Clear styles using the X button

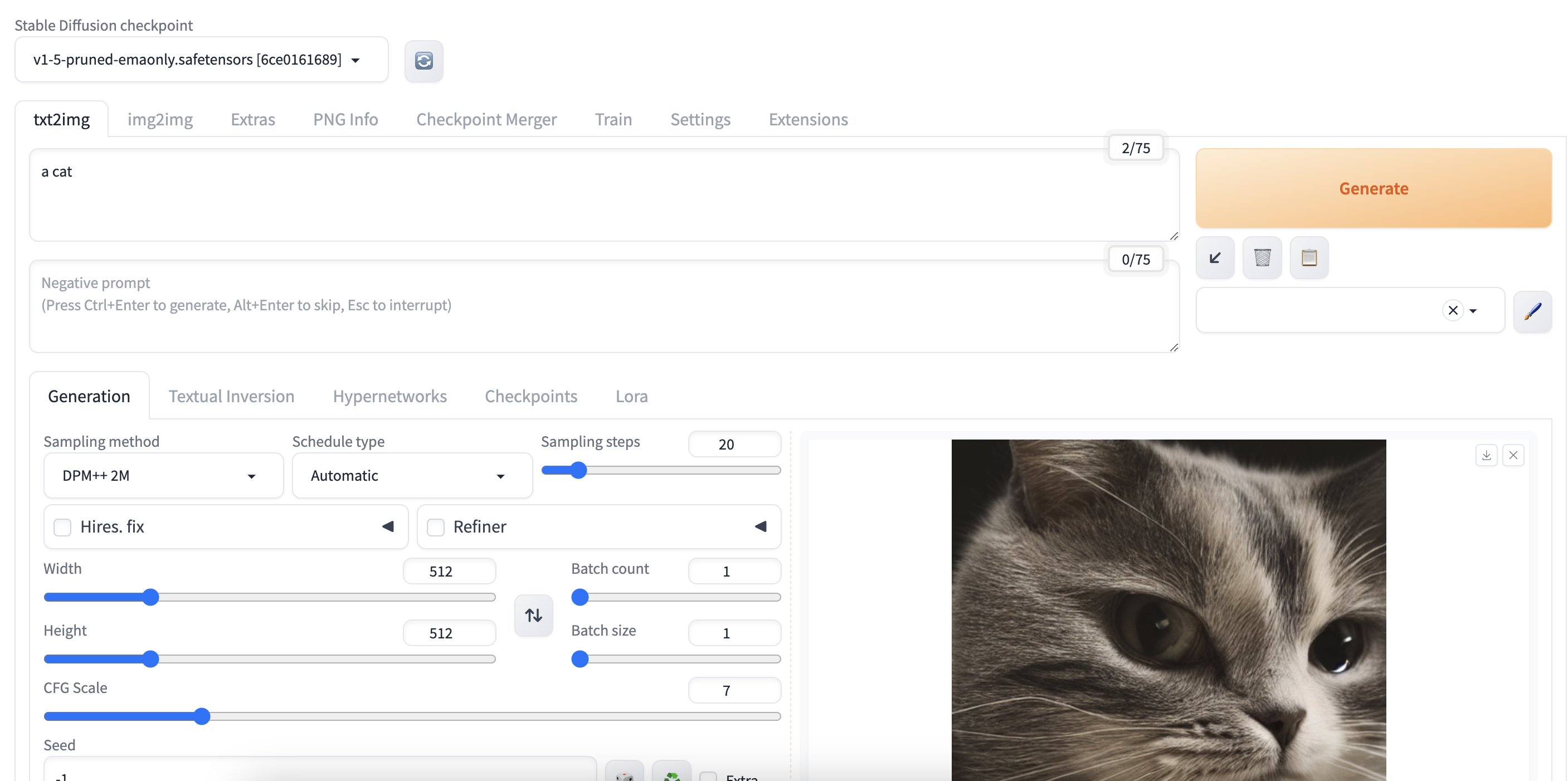1452,310
